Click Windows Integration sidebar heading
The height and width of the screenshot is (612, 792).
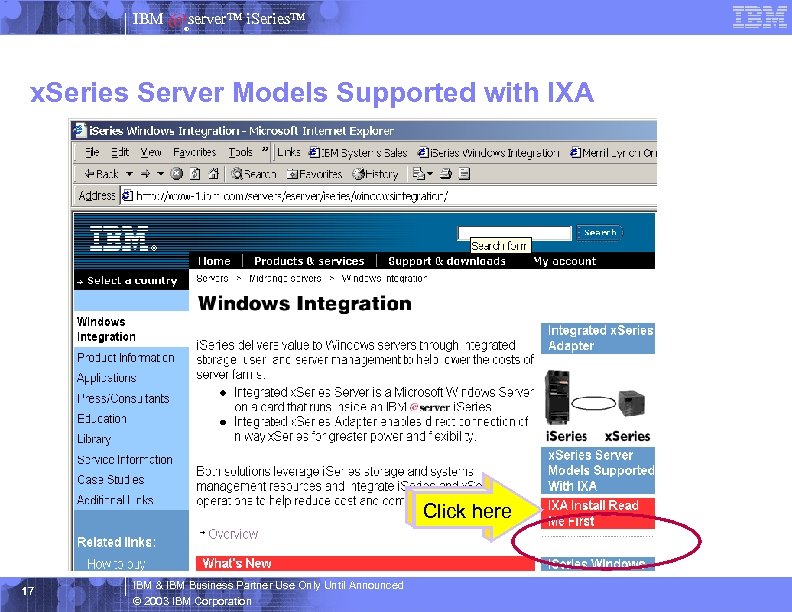[106, 329]
